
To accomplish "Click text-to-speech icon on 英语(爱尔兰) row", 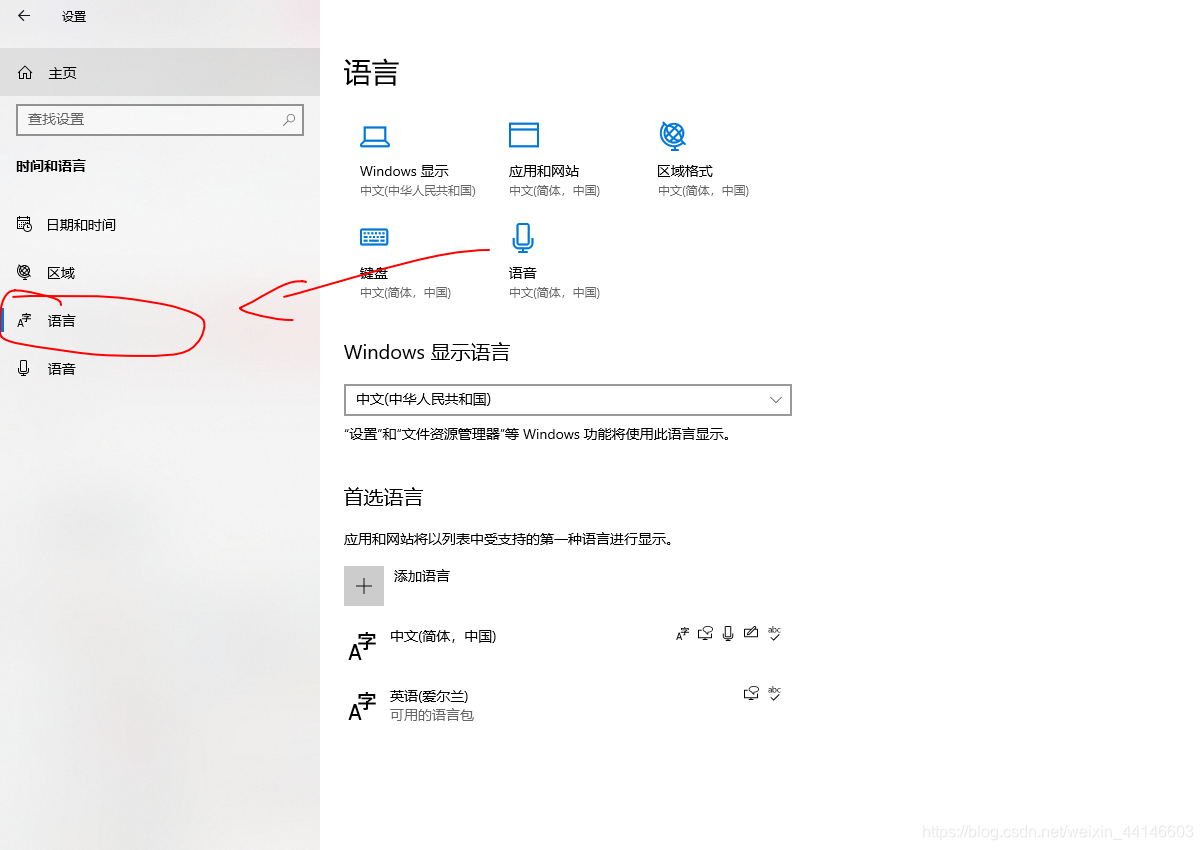I will [x=752, y=693].
